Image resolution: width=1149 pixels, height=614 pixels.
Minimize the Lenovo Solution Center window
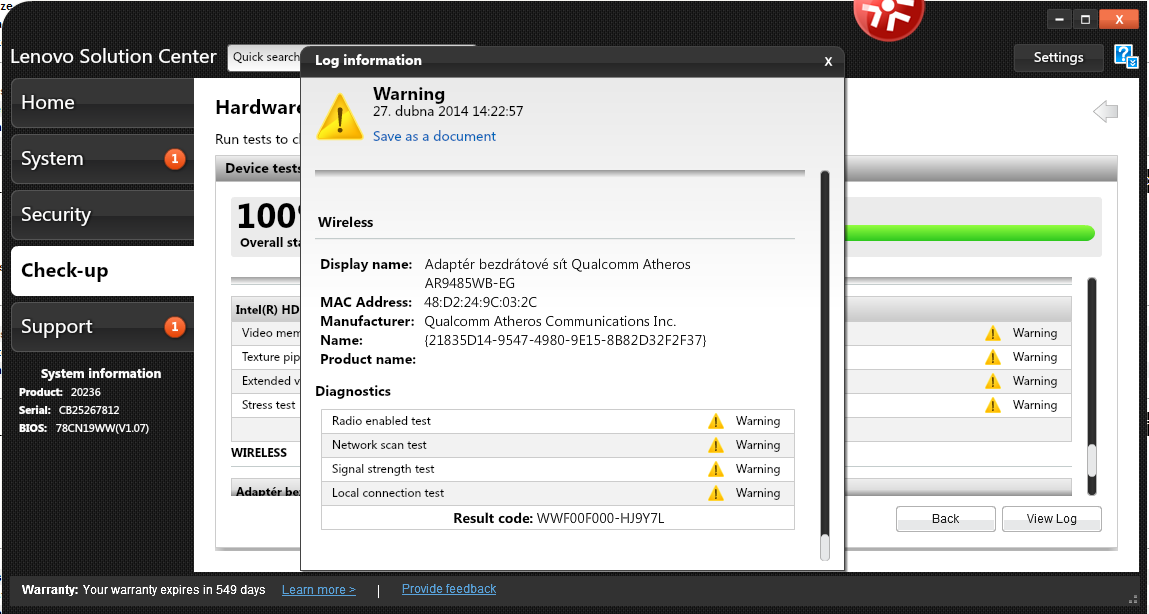coord(1060,20)
